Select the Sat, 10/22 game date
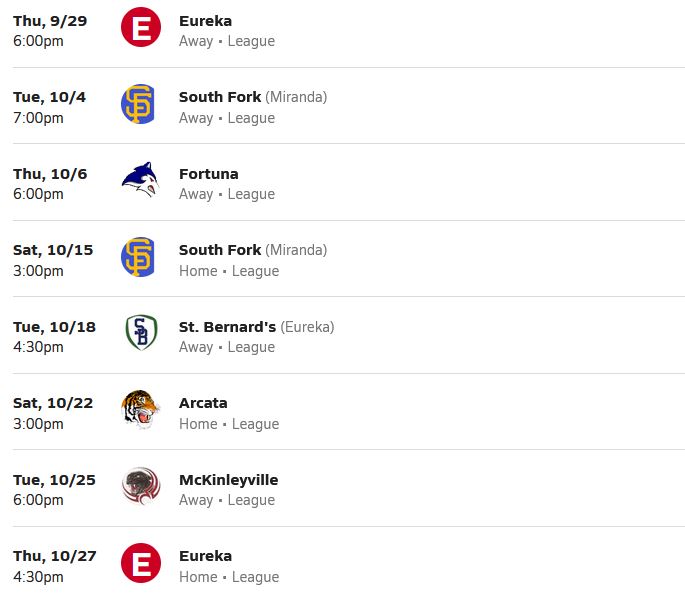Image resolution: width=685 pixels, height=613 pixels. (53, 403)
